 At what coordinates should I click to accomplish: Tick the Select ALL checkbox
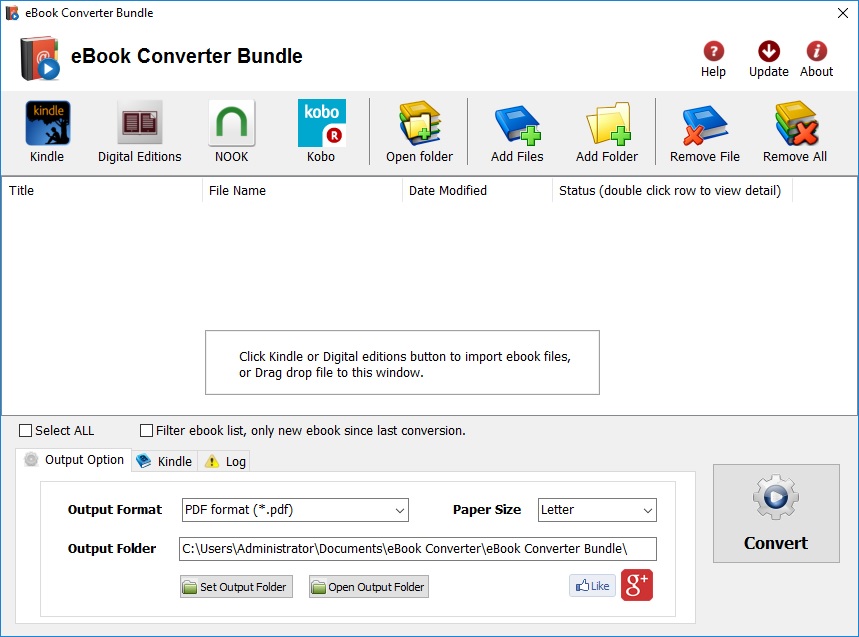point(25,431)
